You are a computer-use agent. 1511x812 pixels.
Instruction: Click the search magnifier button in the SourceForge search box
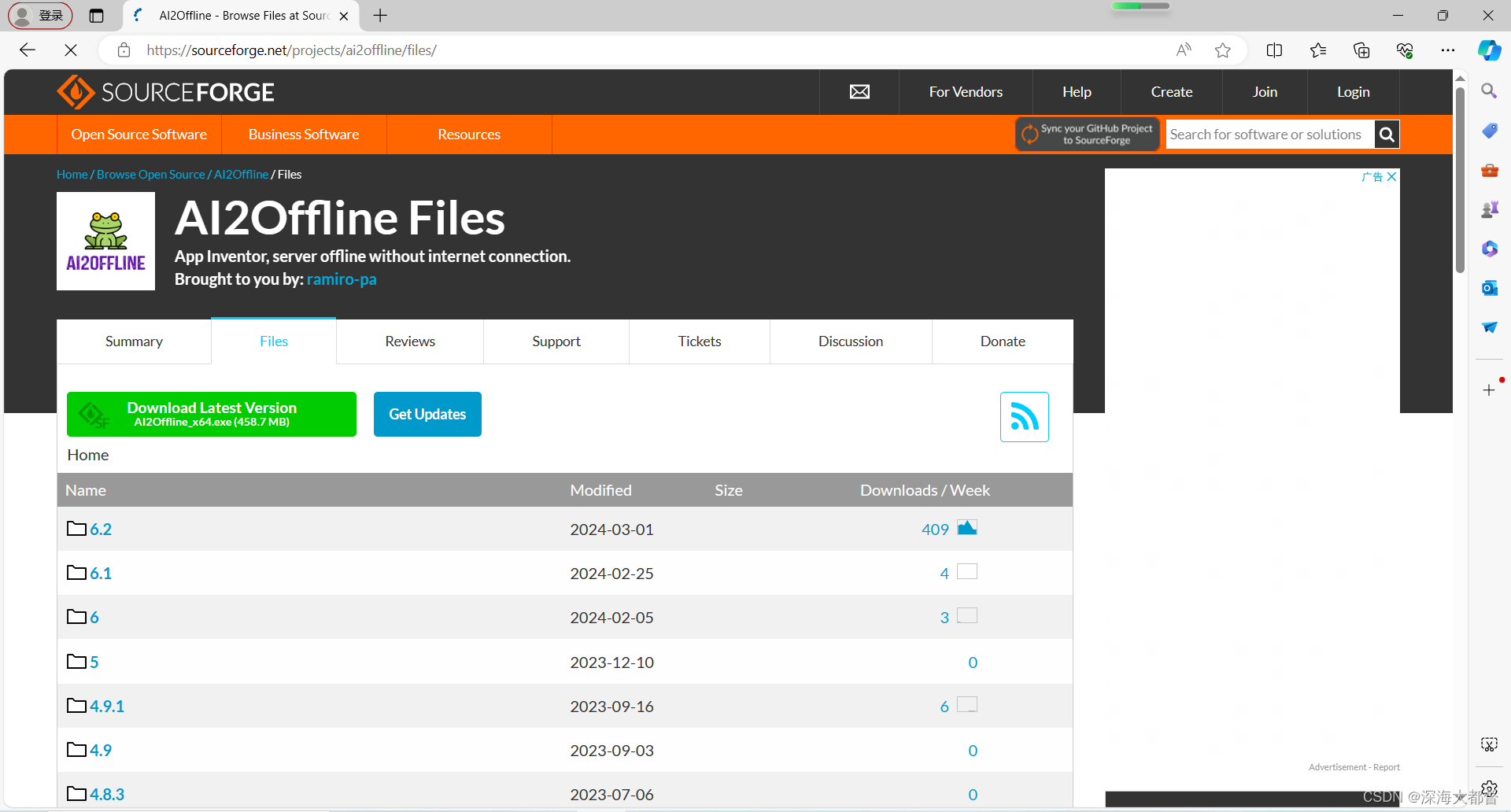[x=1387, y=135]
